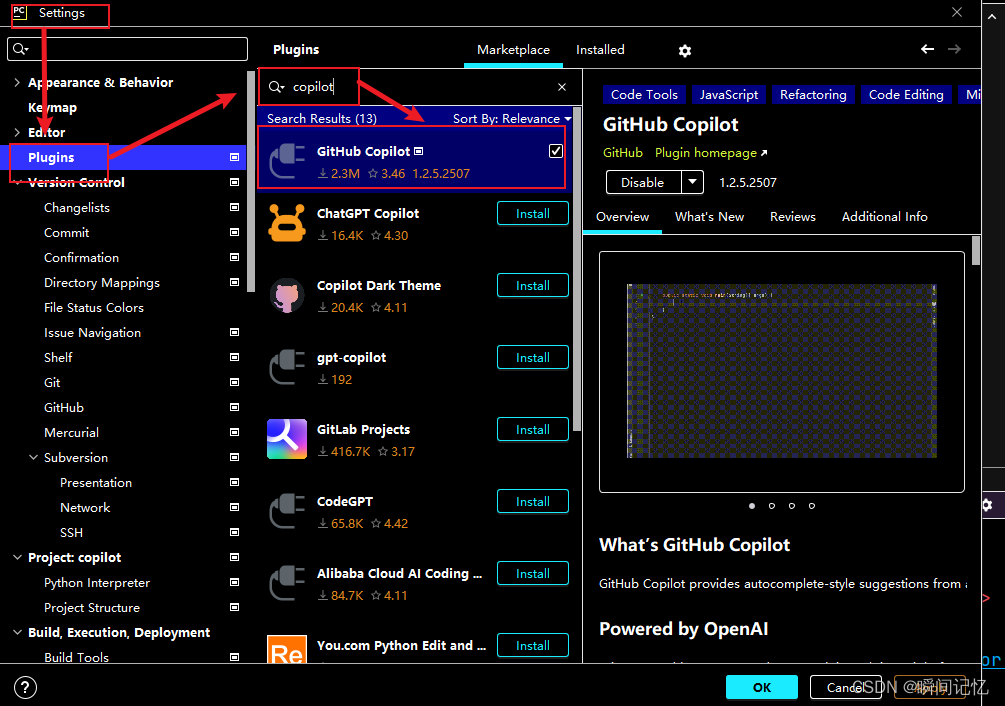The width and height of the screenshot is (1005, 706).
Task: Collapse the Subversion node
Action: tap(33, 457)
